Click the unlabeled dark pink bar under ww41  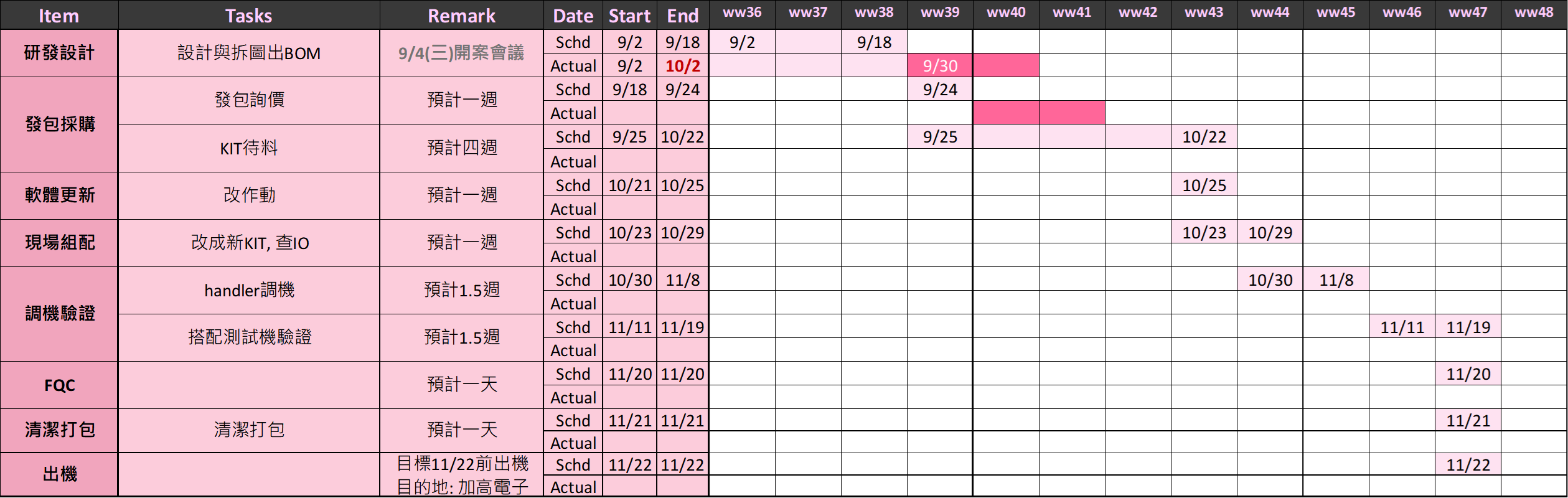coord(1072,113)
